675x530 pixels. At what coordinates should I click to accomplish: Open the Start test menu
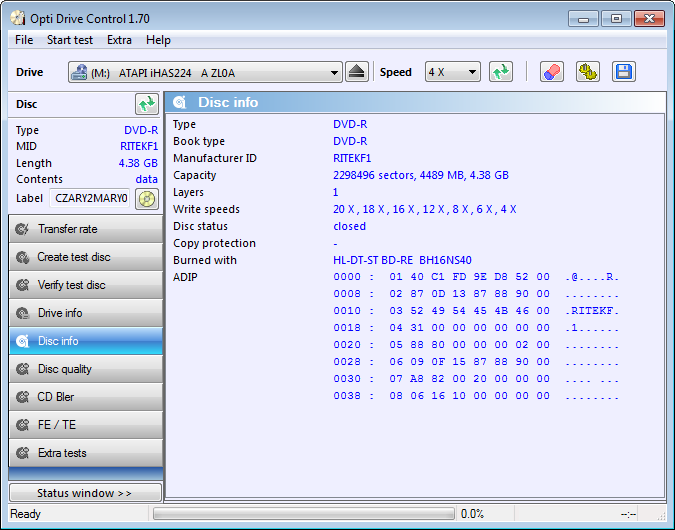tap(70, 40)
